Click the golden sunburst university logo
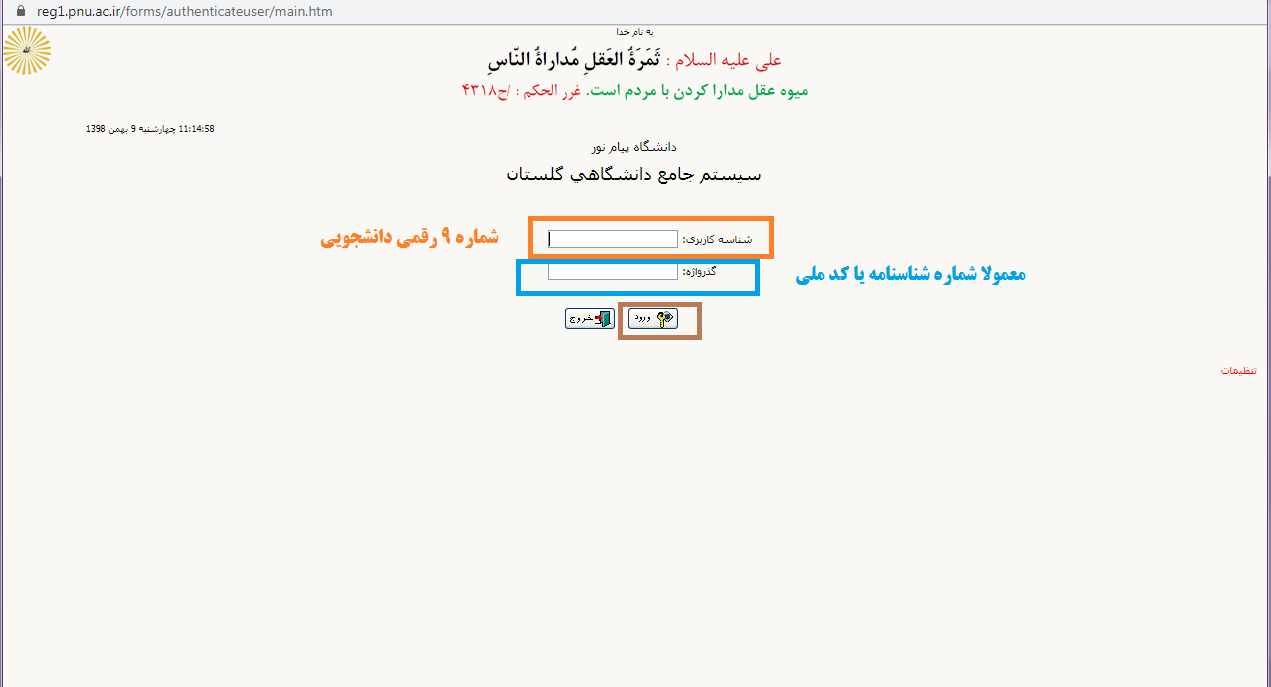The width and height of the screenshot is (1271, 687). coord(27,51)
